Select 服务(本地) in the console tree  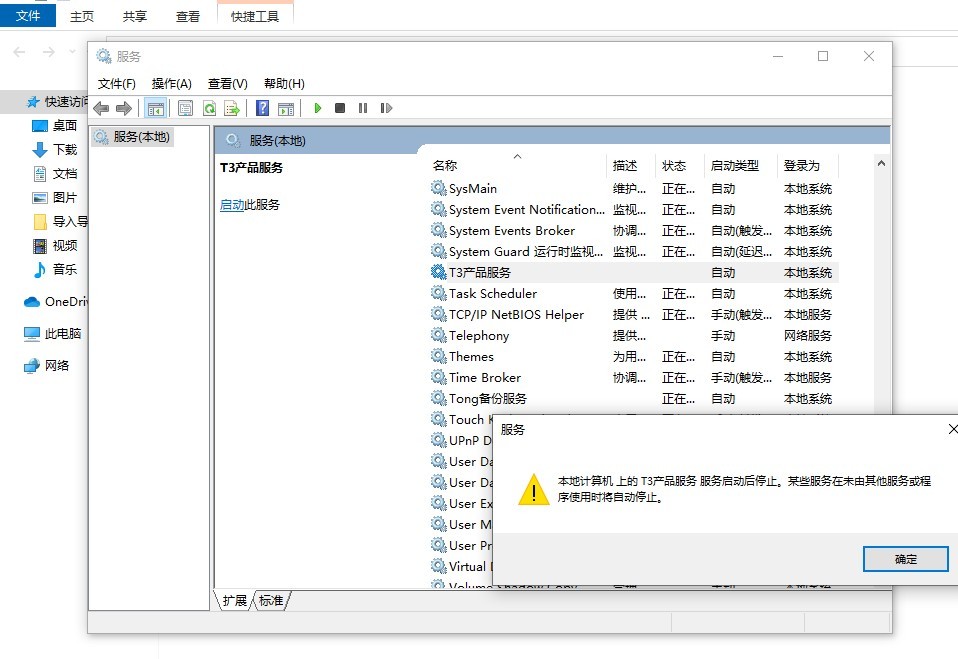pos(133,137)
